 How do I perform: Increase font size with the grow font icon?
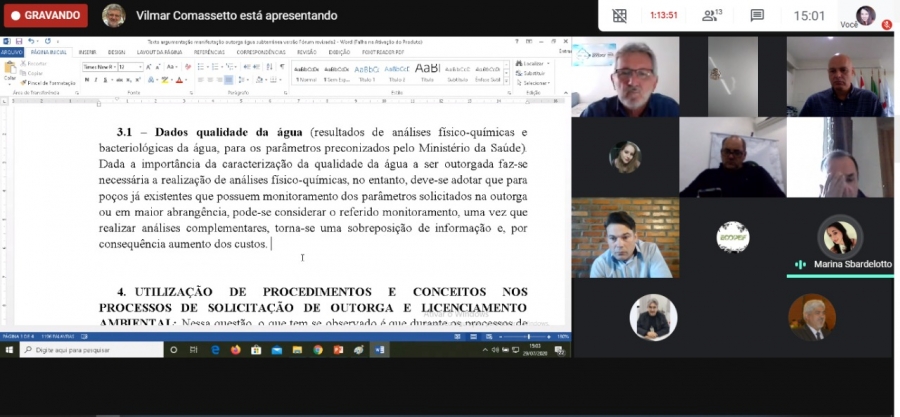coord(149,67)
